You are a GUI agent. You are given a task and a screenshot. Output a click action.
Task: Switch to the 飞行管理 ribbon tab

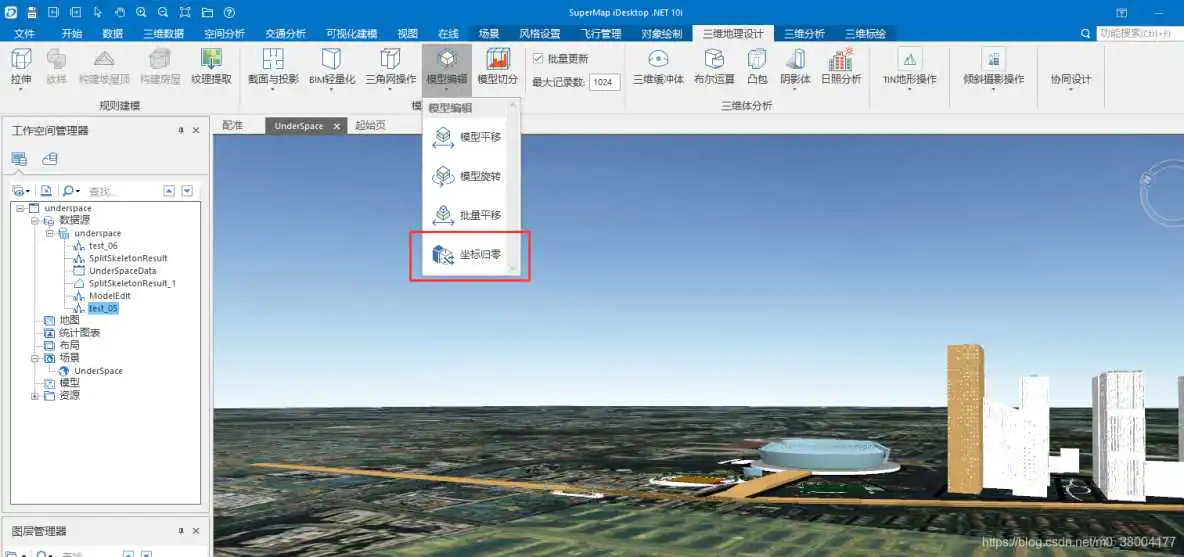pyautogui.click(x=601, y=34)
